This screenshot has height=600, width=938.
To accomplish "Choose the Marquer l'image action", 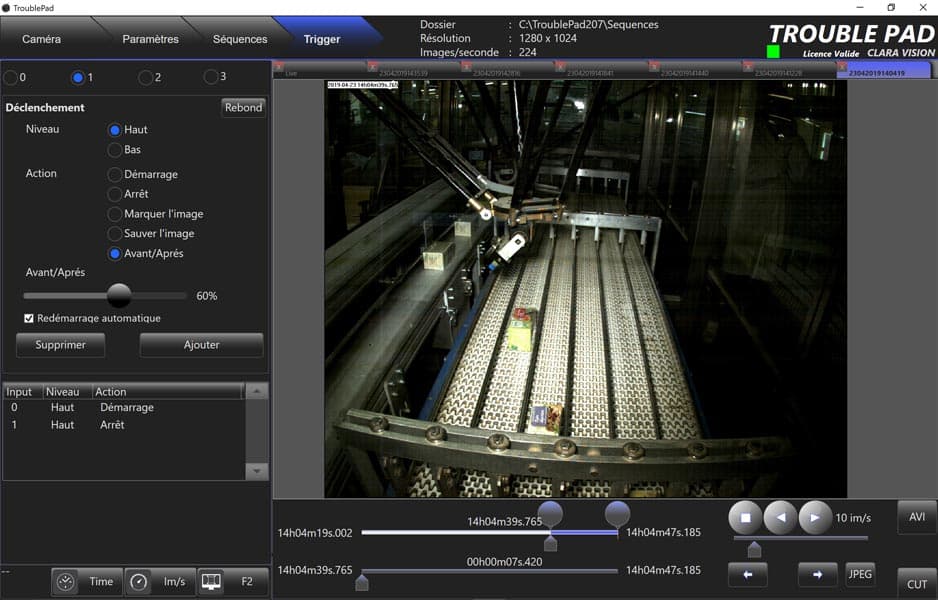I will [x=115, y=214].
